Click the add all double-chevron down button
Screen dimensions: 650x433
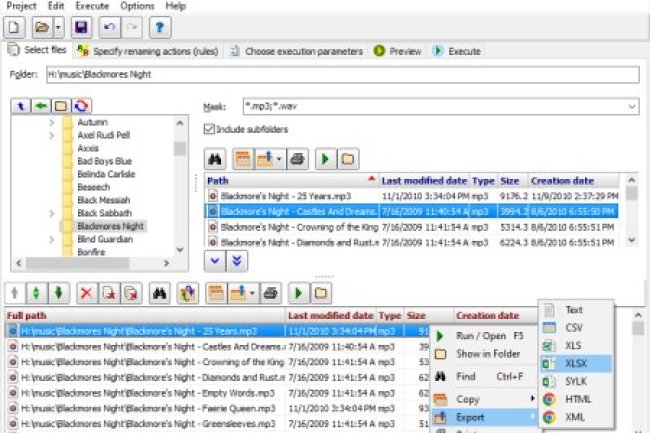click(x=237, y=260)
